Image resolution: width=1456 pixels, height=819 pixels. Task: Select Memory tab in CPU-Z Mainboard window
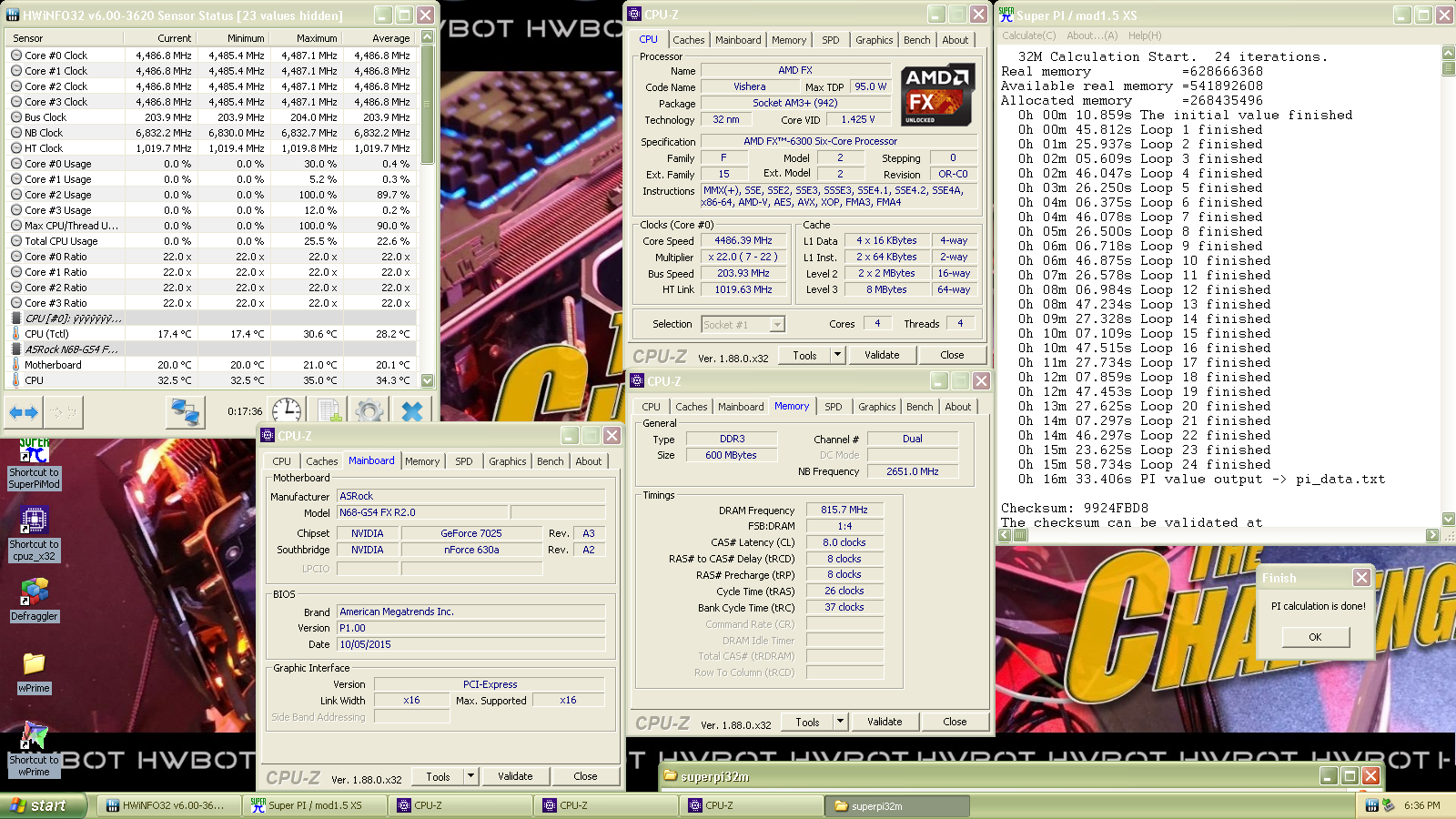tap(422, 461)
